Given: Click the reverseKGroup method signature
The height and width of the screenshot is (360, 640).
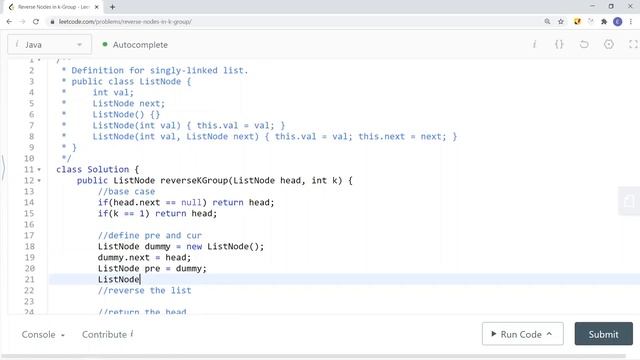Looking at the screenshot, I should click(x=215, y=180).
